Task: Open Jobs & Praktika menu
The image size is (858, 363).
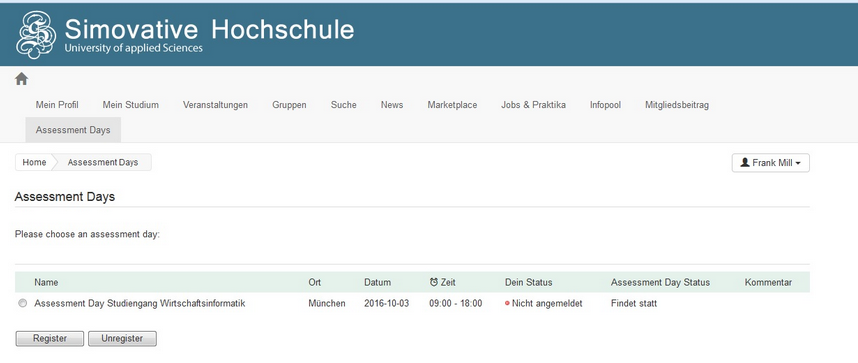Action: (x=533, y=105)
